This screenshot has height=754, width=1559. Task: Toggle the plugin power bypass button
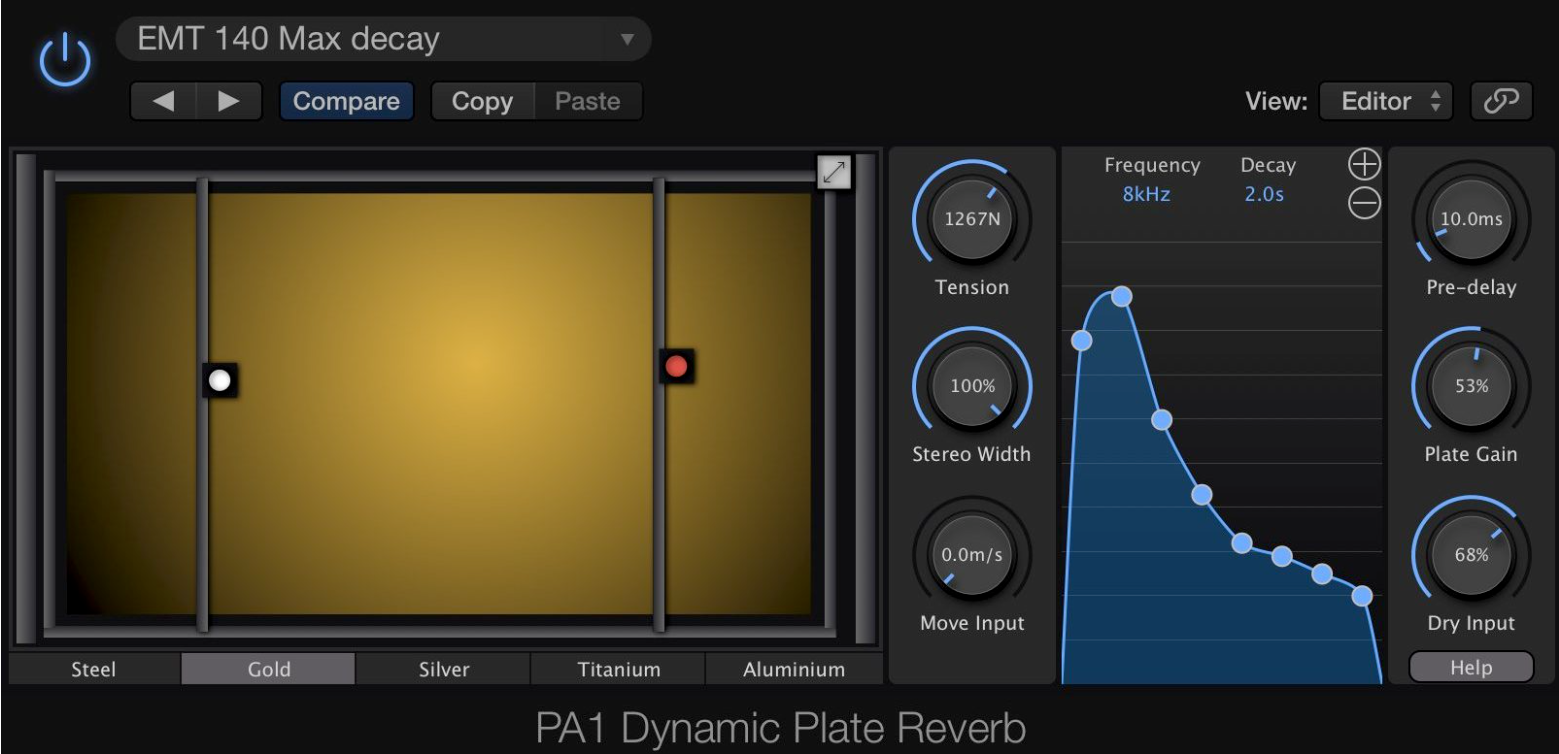pos(65,62)
